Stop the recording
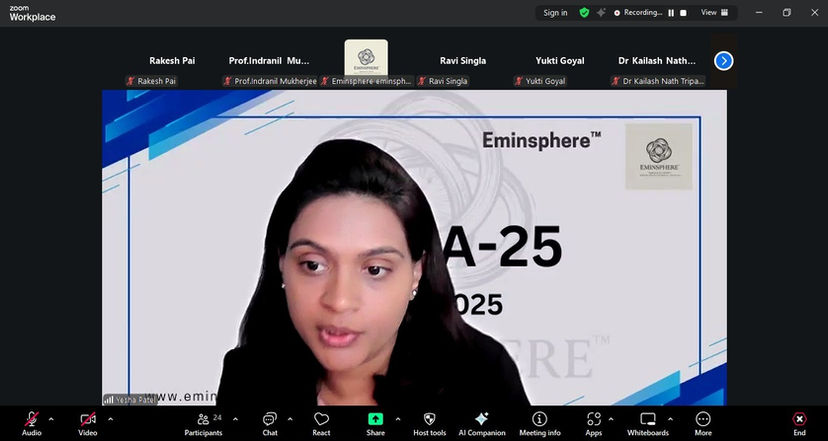 (683, 13)
